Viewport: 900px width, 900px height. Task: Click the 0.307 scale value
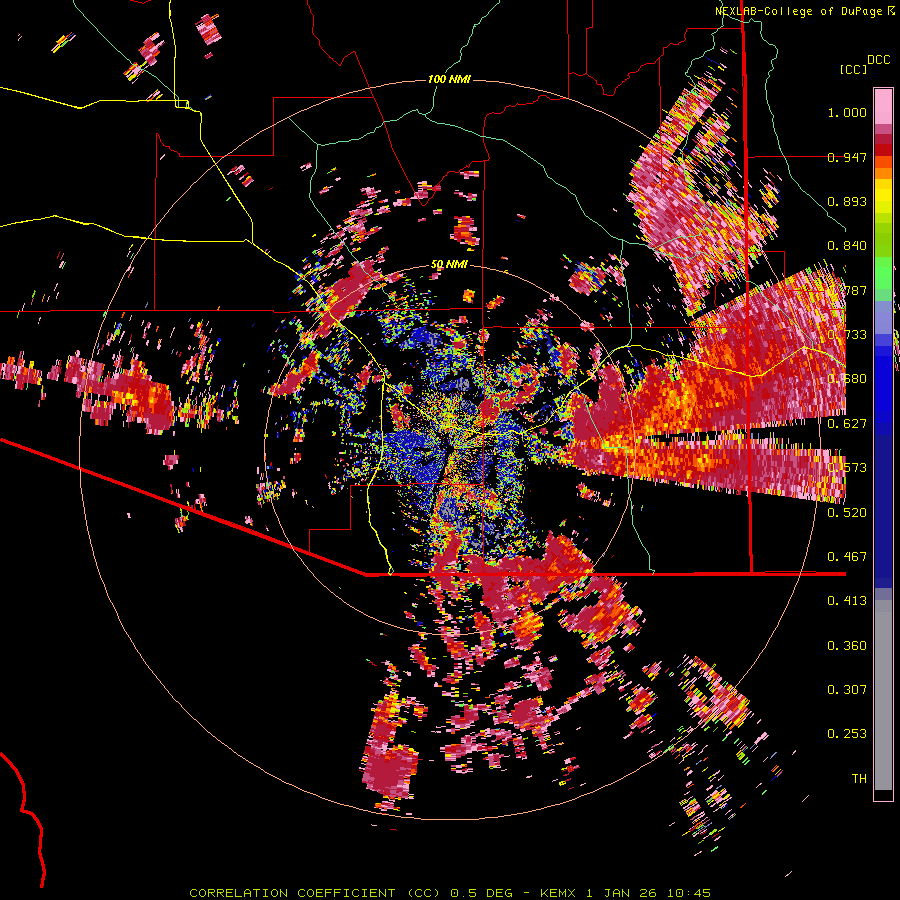pos(847,690)
